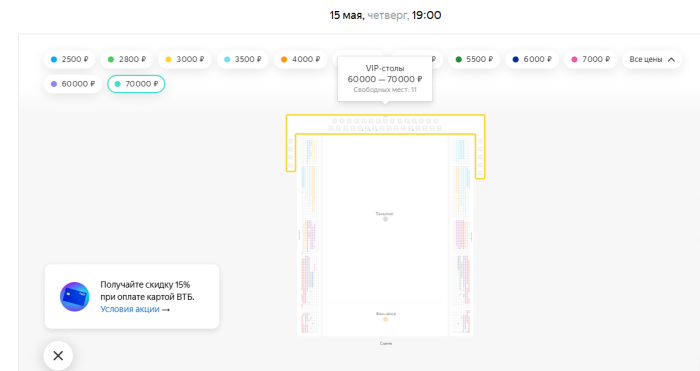The width and height of the screenshot is (700, 371).
Task: Toggle the 70000 ₽ price filter
Action: tap(136, 84)
